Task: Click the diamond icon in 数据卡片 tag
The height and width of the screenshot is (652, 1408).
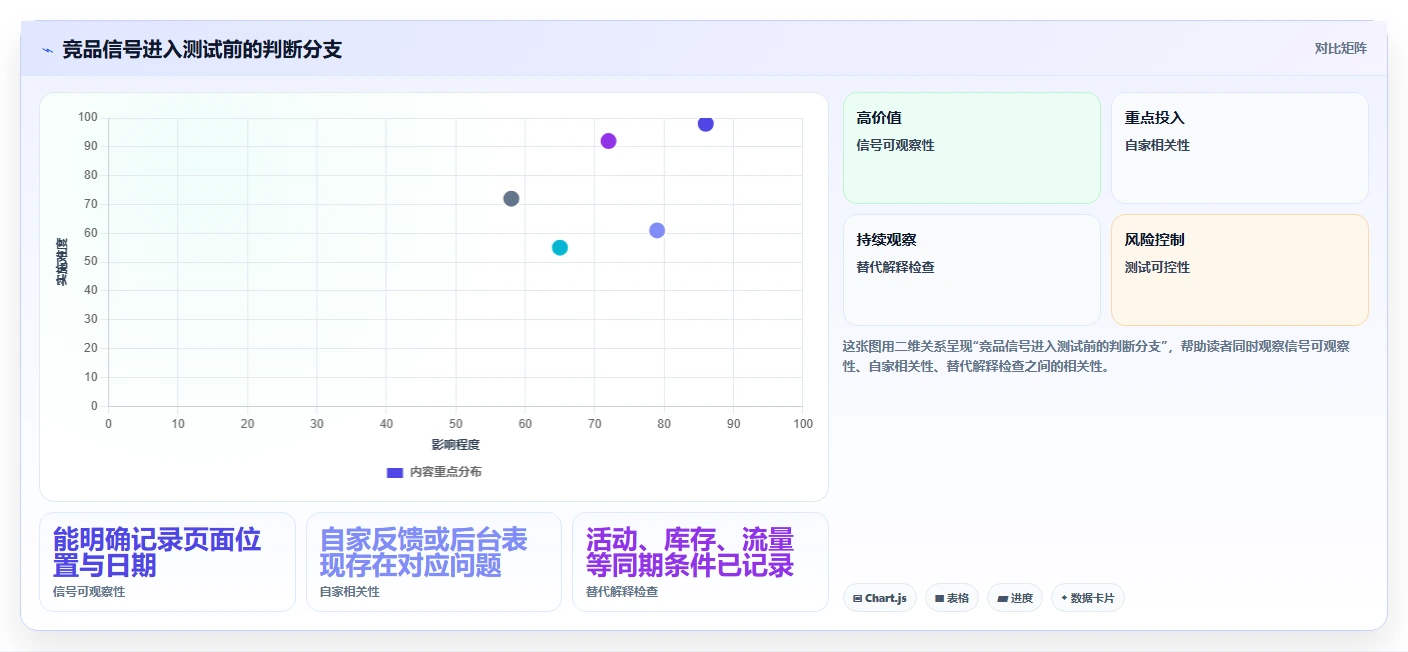Action: pyautogui.click(x=1064, y=598)
